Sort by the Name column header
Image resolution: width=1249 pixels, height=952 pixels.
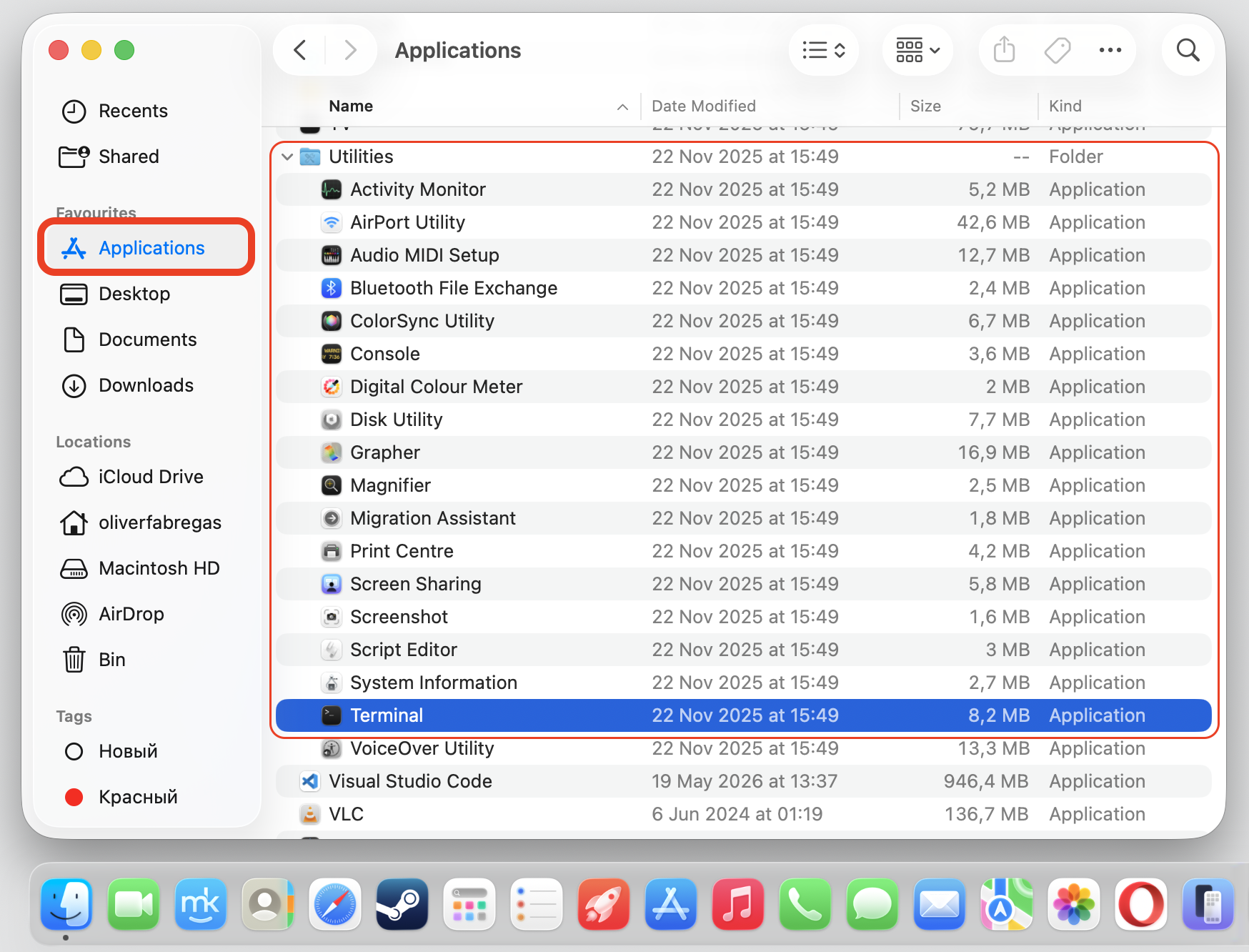(351, 106)
